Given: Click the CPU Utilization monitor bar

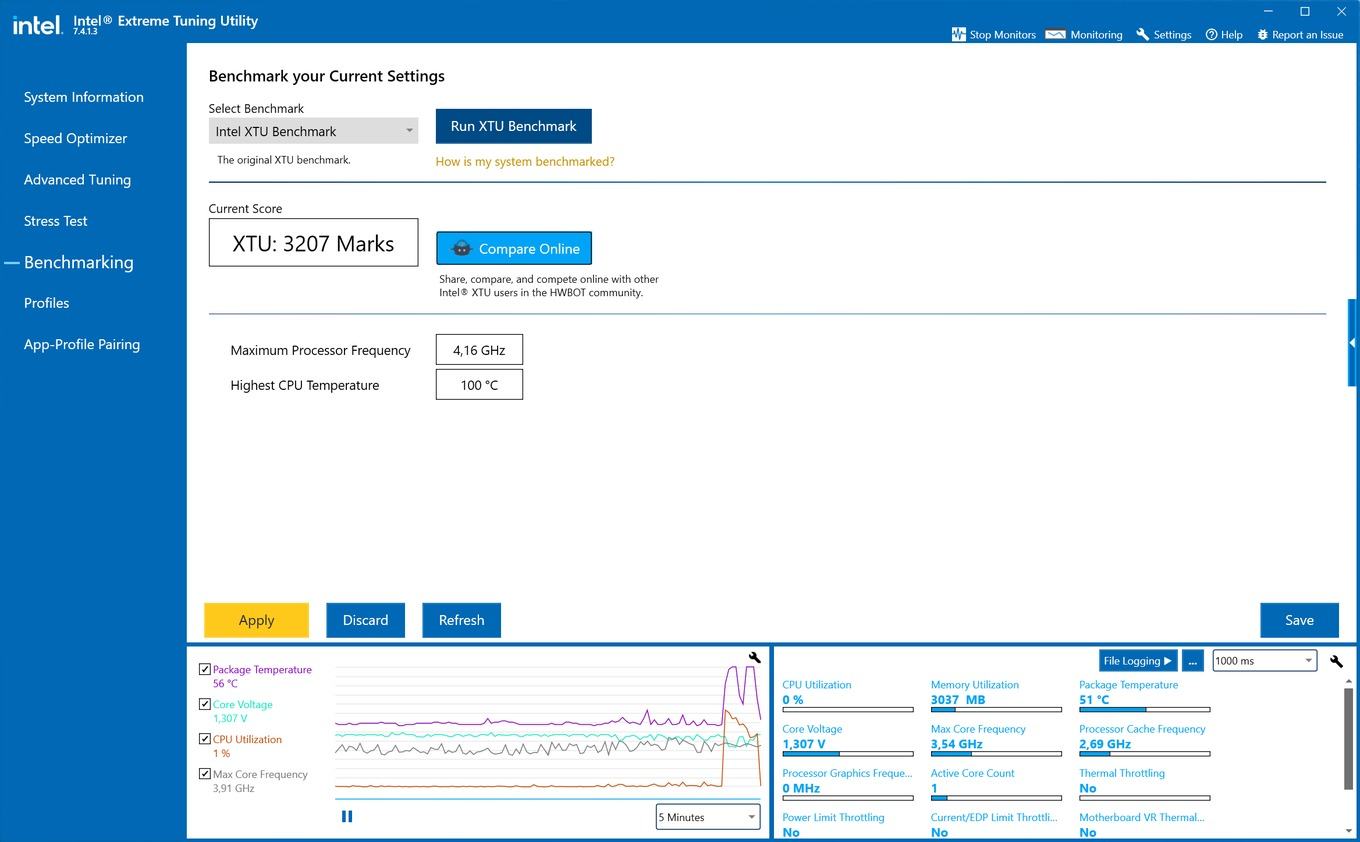Looking at the screenshot, I should tap(848, 710).
